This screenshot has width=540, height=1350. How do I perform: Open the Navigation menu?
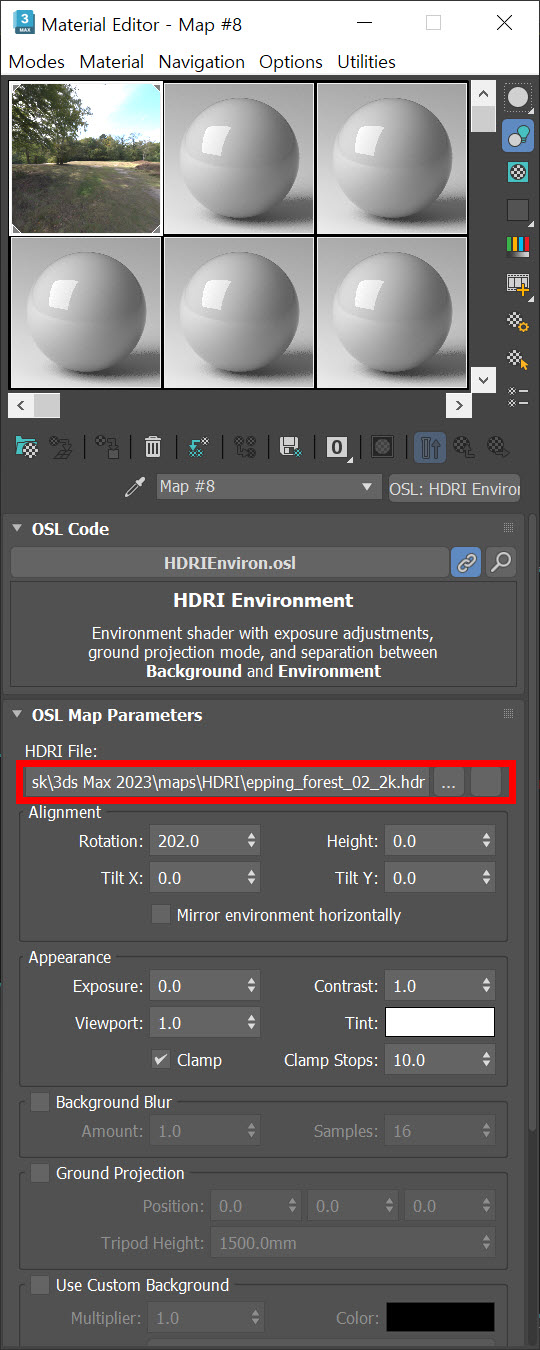tap(201, 62)
